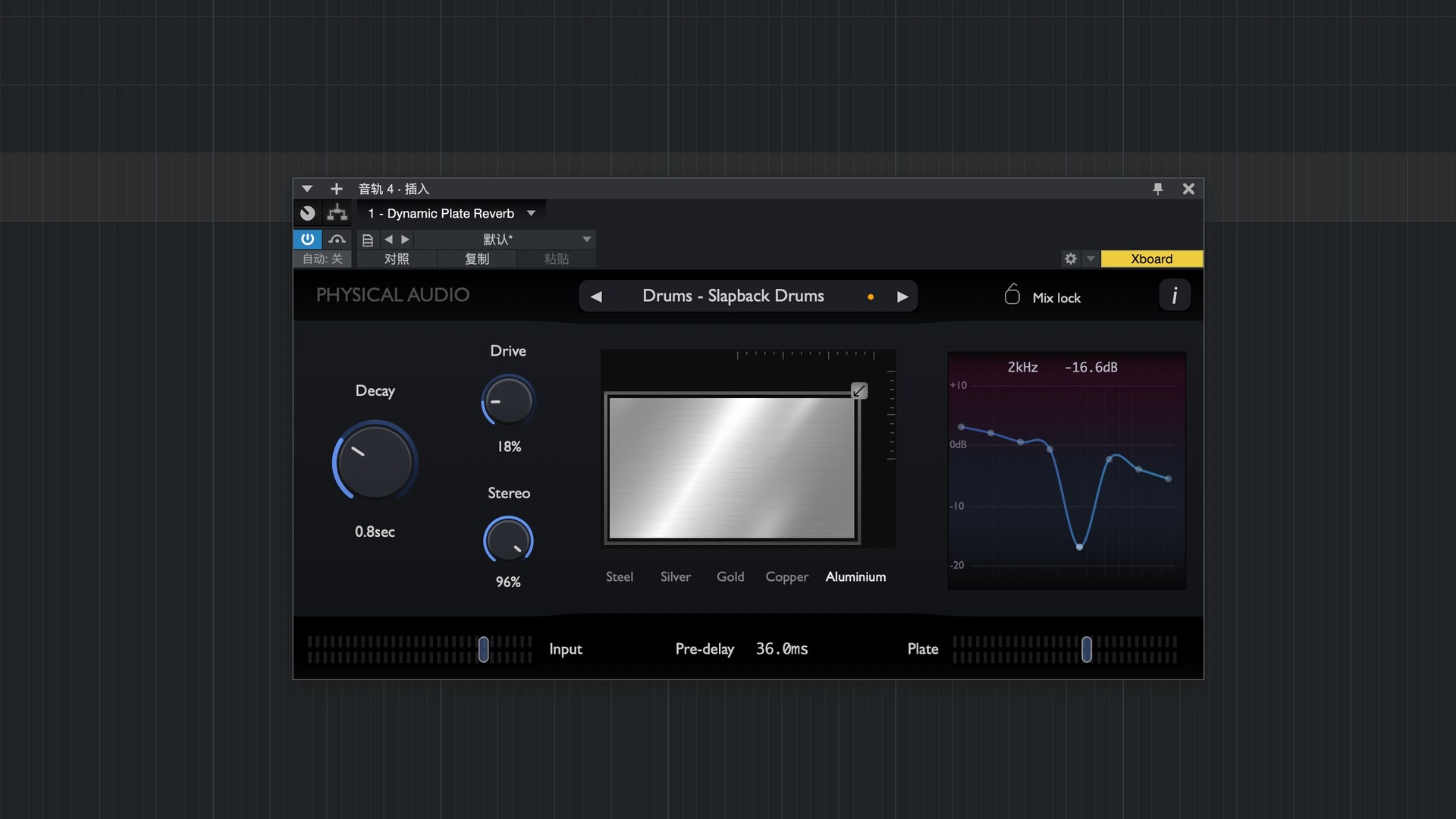Click the -16.6dB EQ gain readout
This screenshot has width=1456, height=819.
click(x=1090, y=367)
